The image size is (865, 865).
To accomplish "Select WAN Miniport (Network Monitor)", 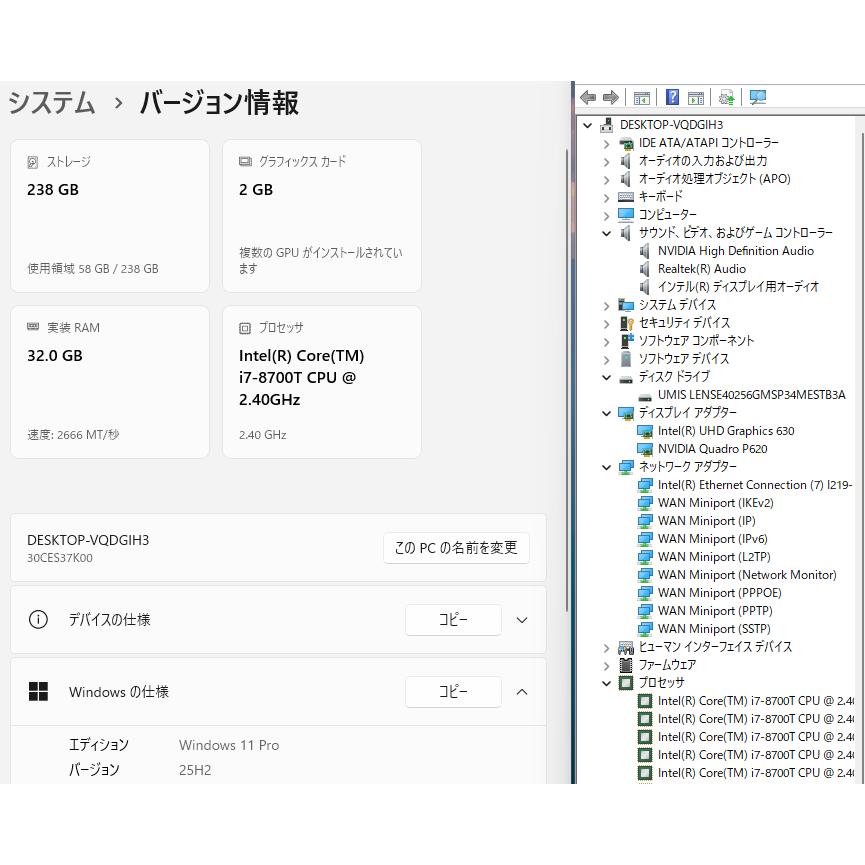I will click(747, 575).
